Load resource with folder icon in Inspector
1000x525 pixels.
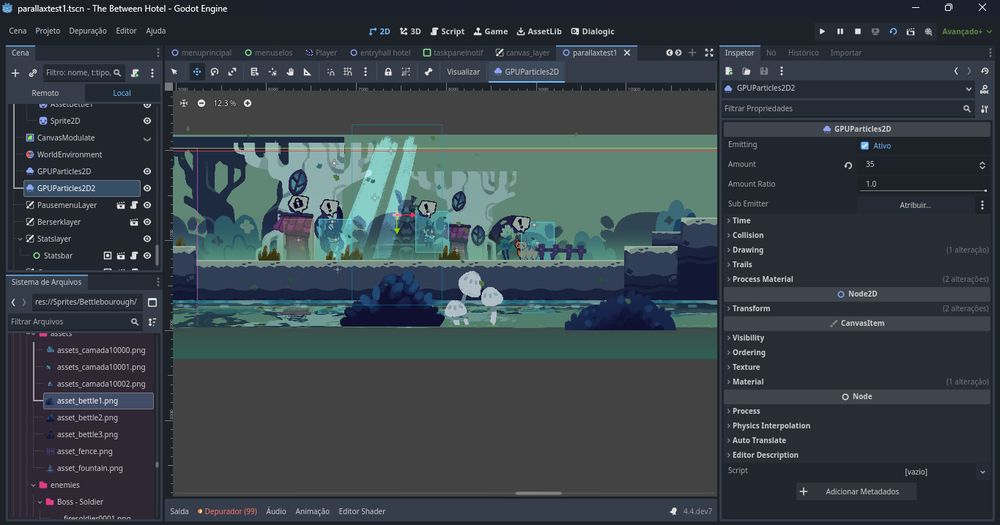click(x=746, y=71)
